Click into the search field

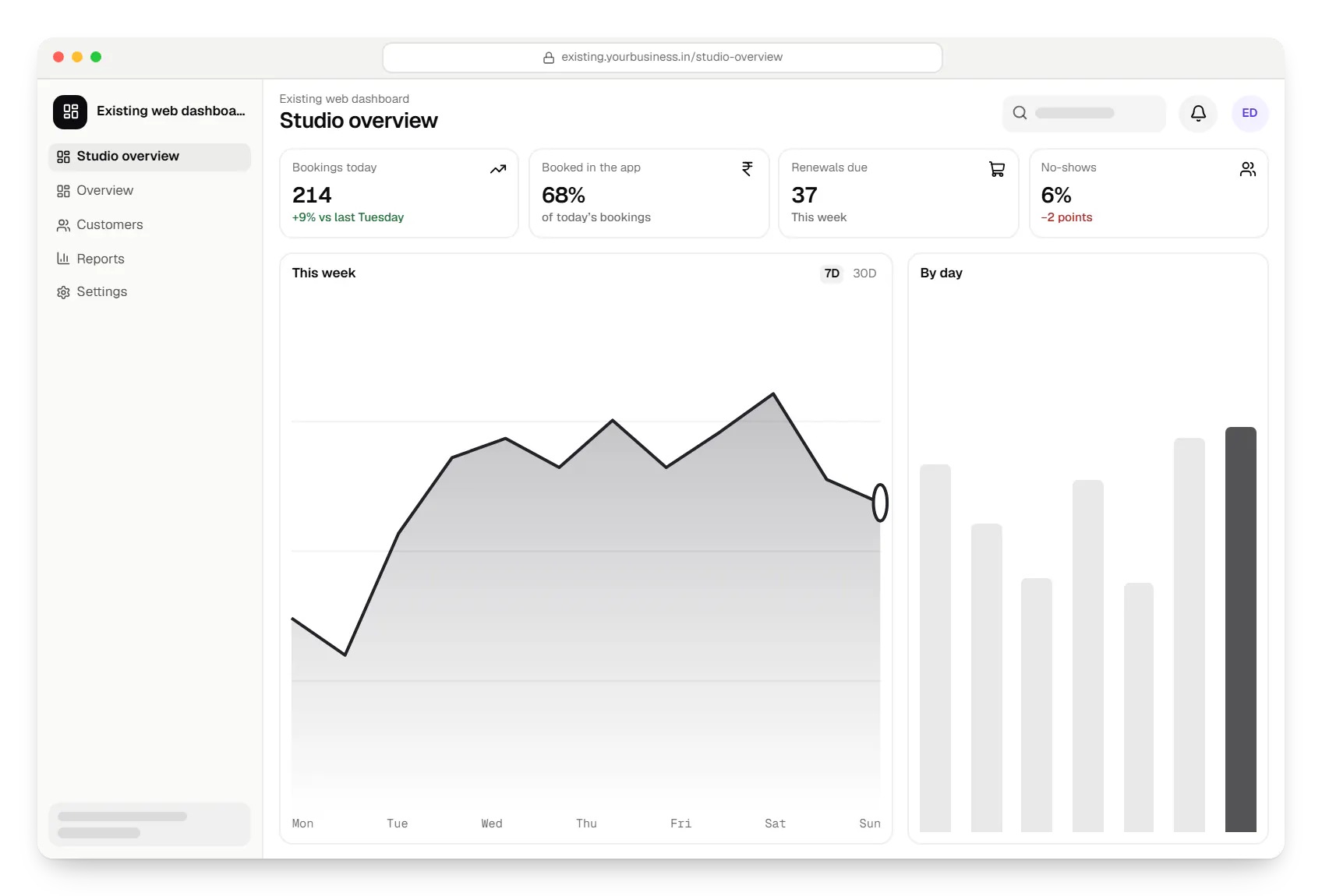point(1084,113)
